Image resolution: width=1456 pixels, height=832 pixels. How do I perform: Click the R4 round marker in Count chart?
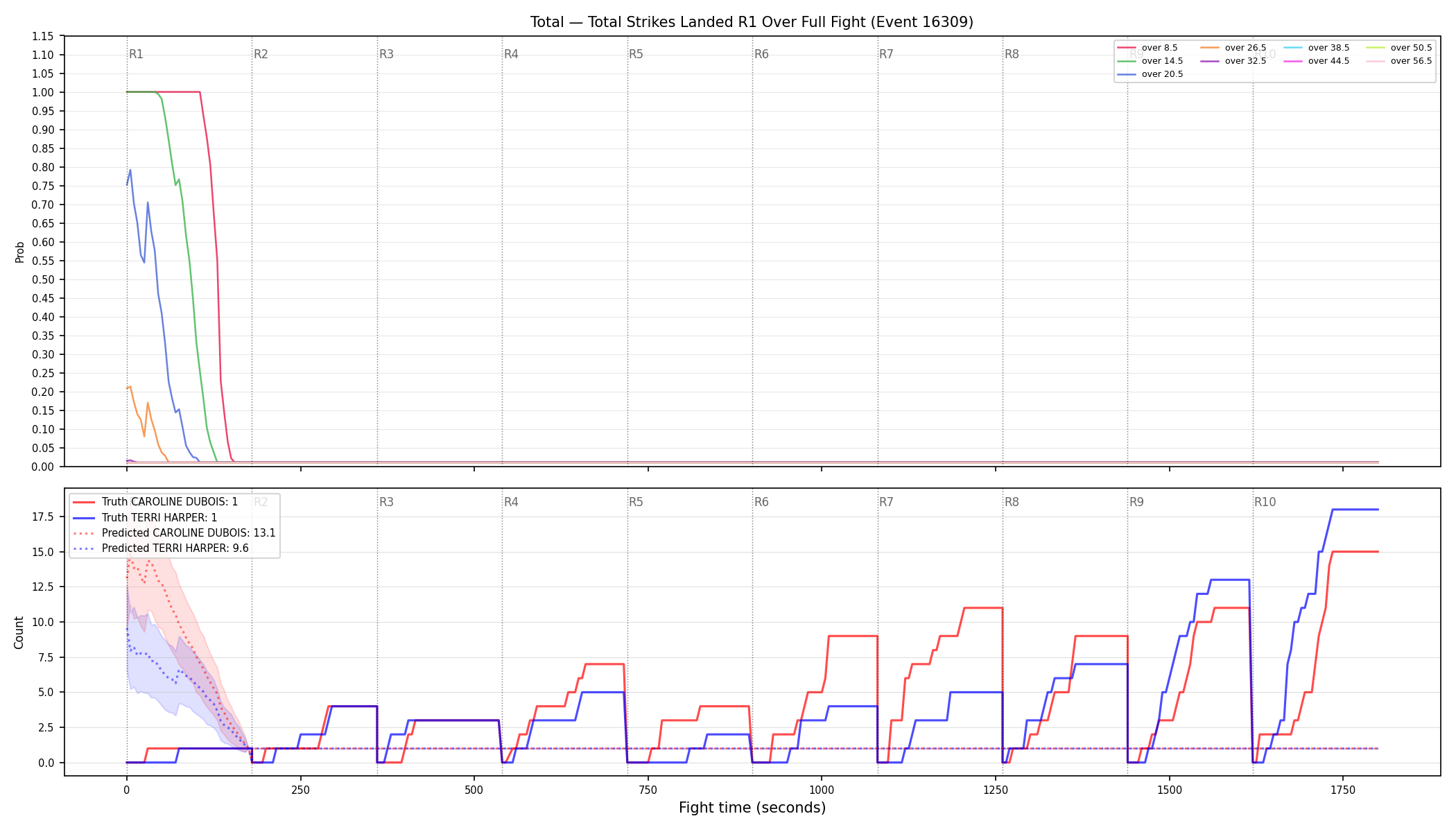[511, 502]
